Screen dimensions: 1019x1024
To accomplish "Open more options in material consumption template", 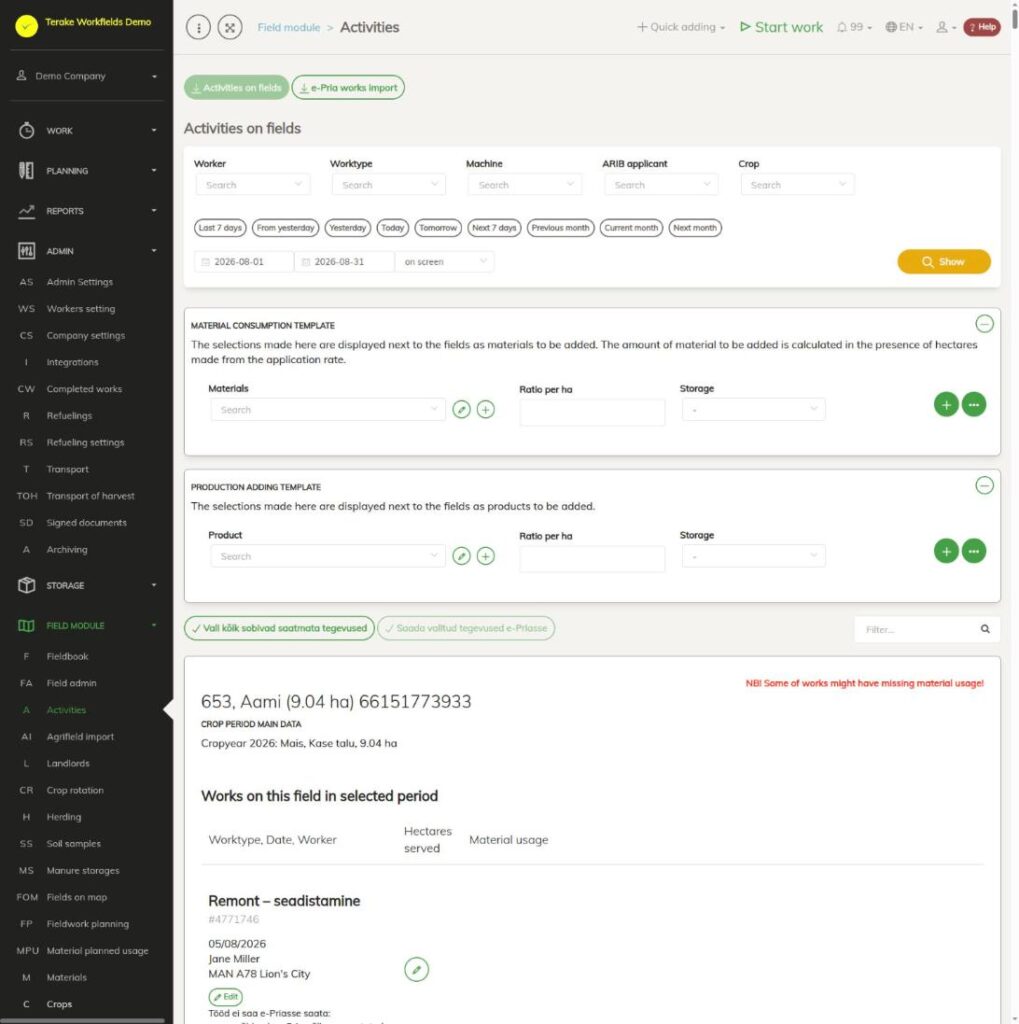I will (x=973, y=404).
